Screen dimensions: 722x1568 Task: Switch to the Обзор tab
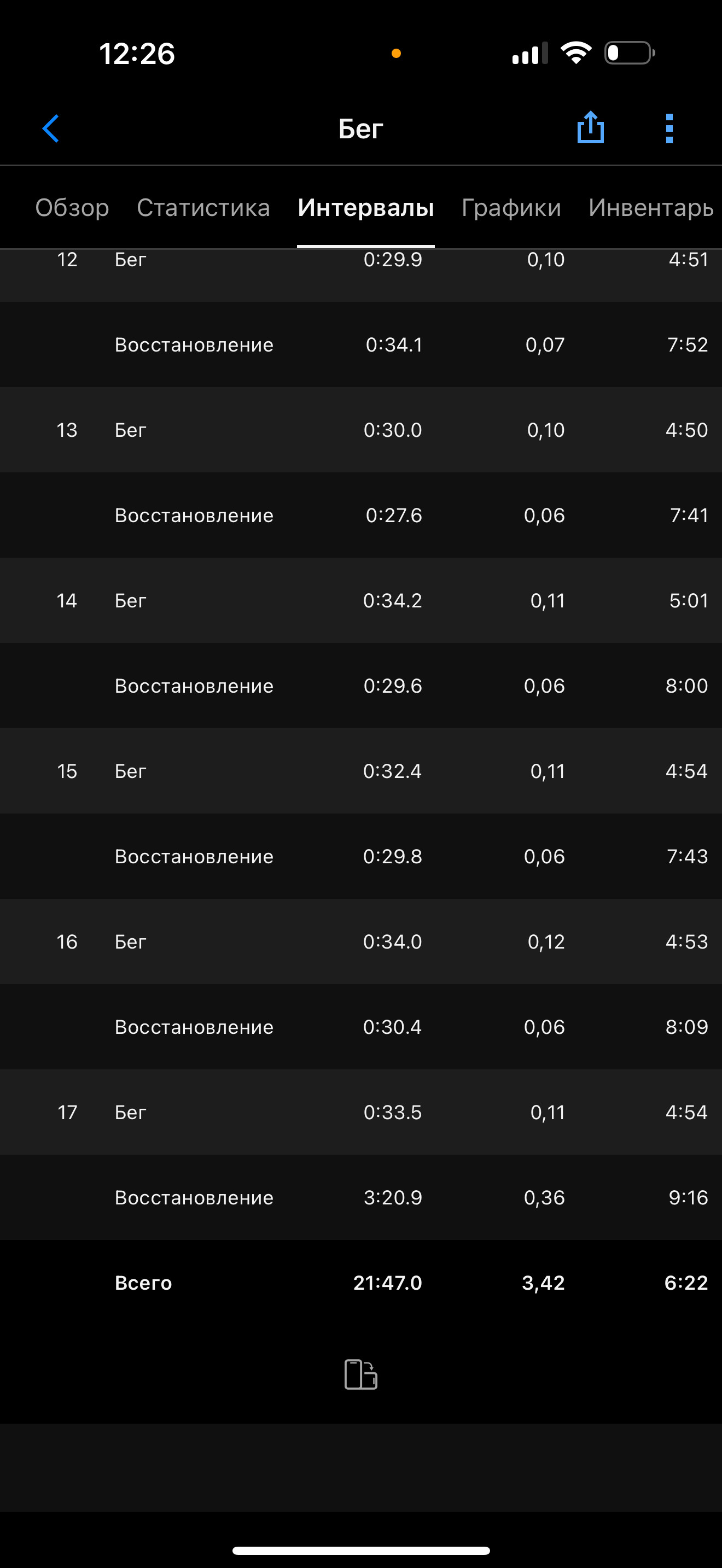tap(72, 208)
